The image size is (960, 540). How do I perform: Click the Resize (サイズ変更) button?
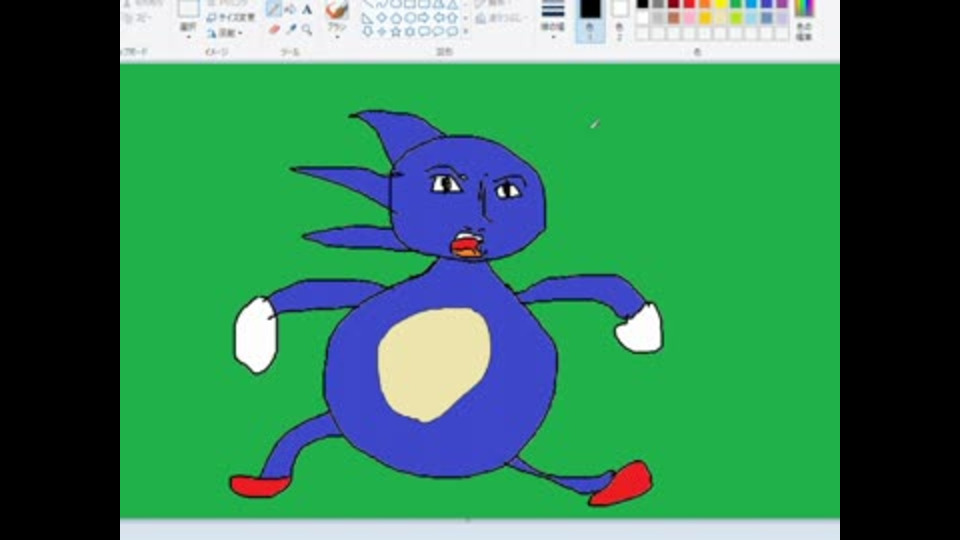(231, 17)
